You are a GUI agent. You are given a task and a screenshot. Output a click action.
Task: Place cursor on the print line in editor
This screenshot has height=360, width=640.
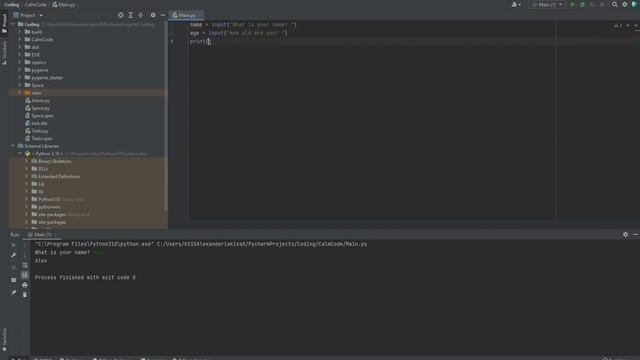pyautogui.click(x=200, y=41)
